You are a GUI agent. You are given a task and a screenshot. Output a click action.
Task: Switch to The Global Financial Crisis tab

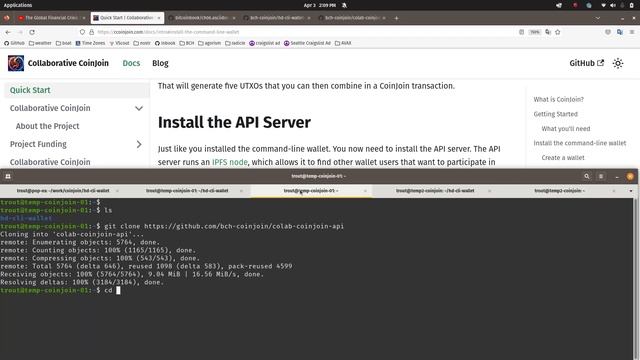[x=51, y=18]
